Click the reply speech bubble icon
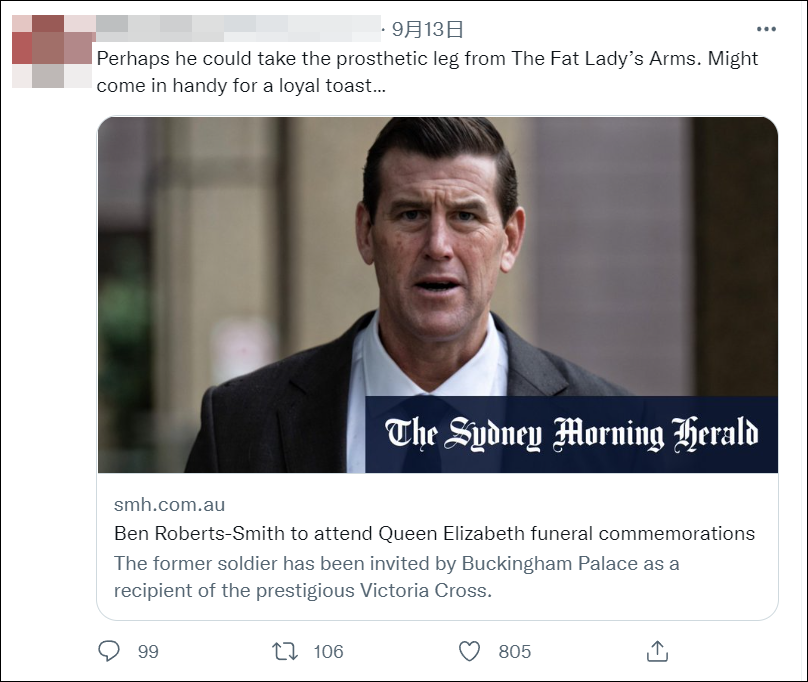808x682 pixels. coord(110,651)
